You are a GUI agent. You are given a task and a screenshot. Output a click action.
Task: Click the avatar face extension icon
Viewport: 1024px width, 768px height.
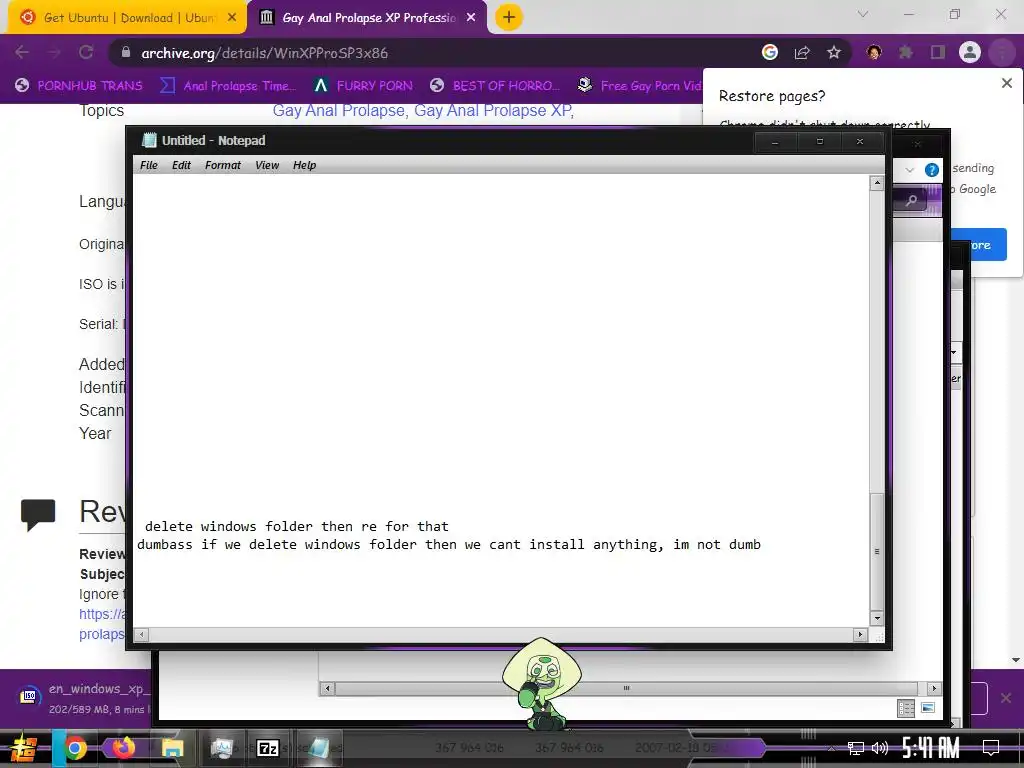coord(874,52)
